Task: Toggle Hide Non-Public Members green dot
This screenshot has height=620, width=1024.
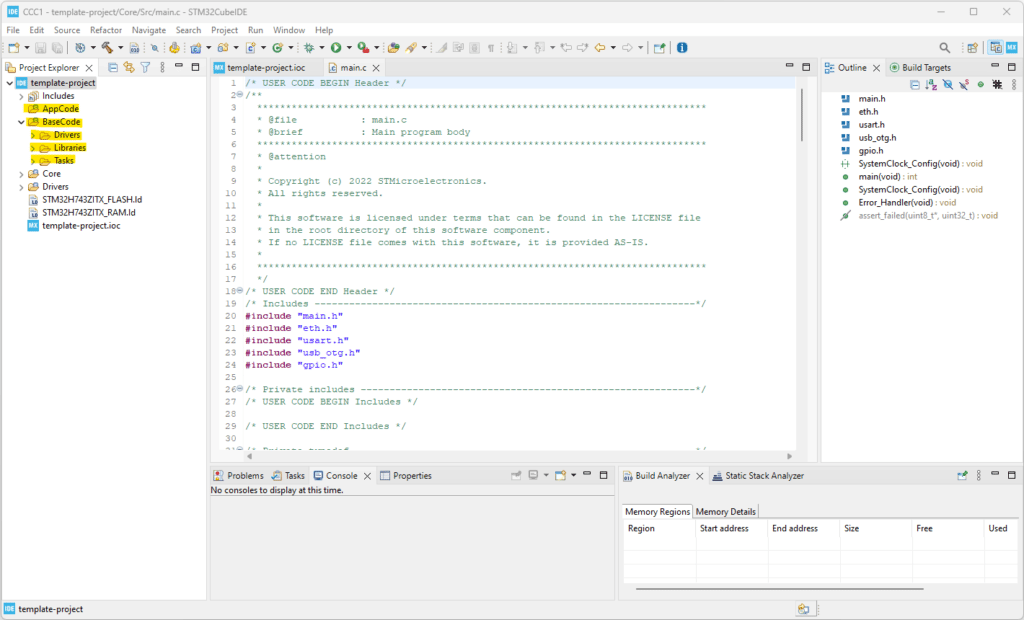Action: coord(980,85)
